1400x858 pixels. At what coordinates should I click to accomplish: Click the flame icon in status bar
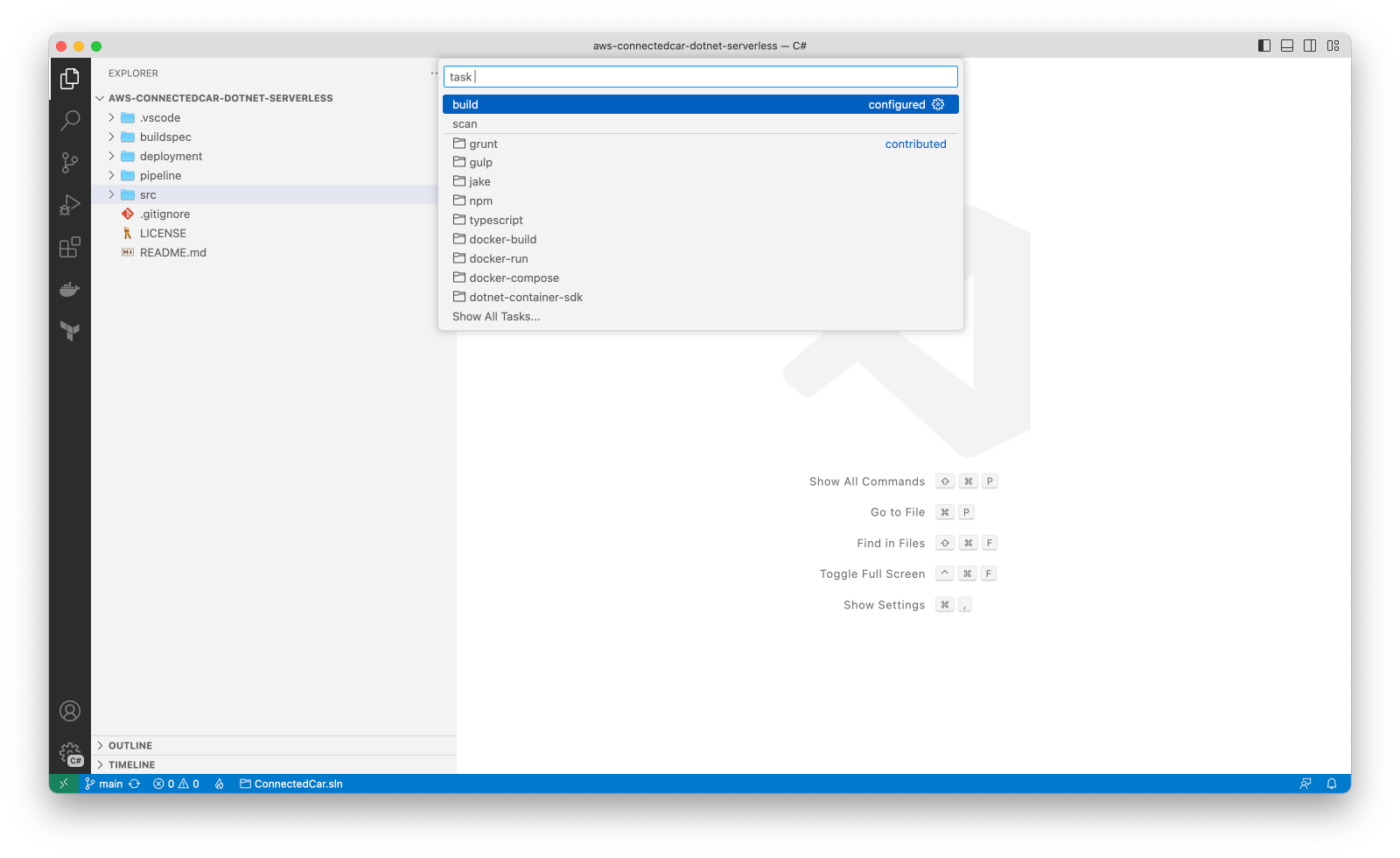[220, 784]
